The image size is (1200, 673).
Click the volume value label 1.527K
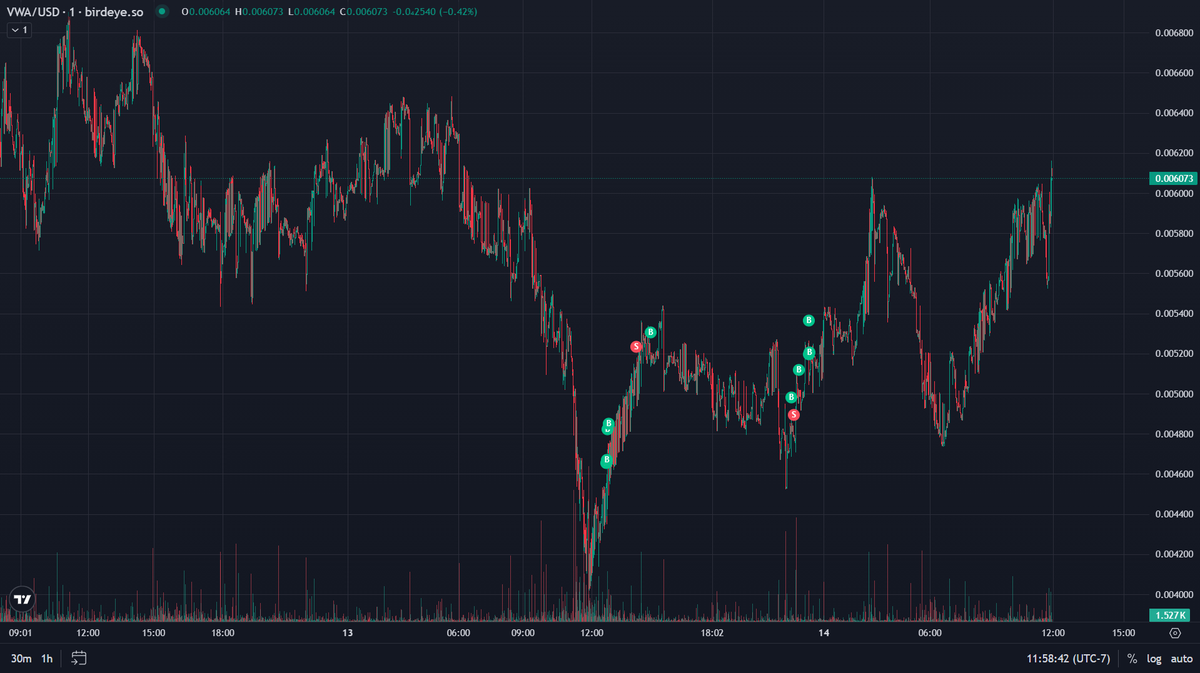point(1170,615)
